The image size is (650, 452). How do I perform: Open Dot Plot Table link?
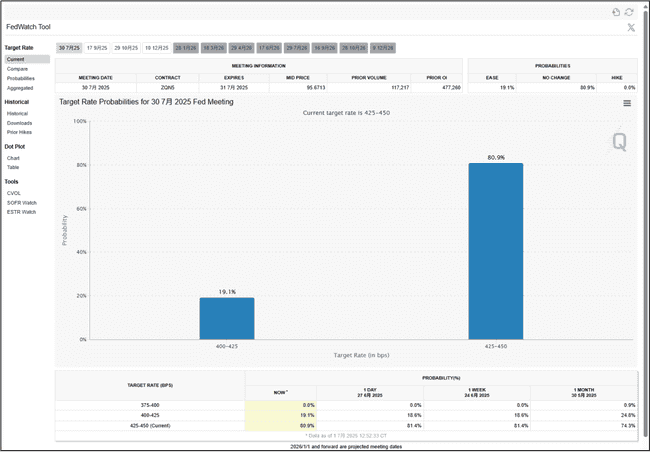tap(13, 167)
